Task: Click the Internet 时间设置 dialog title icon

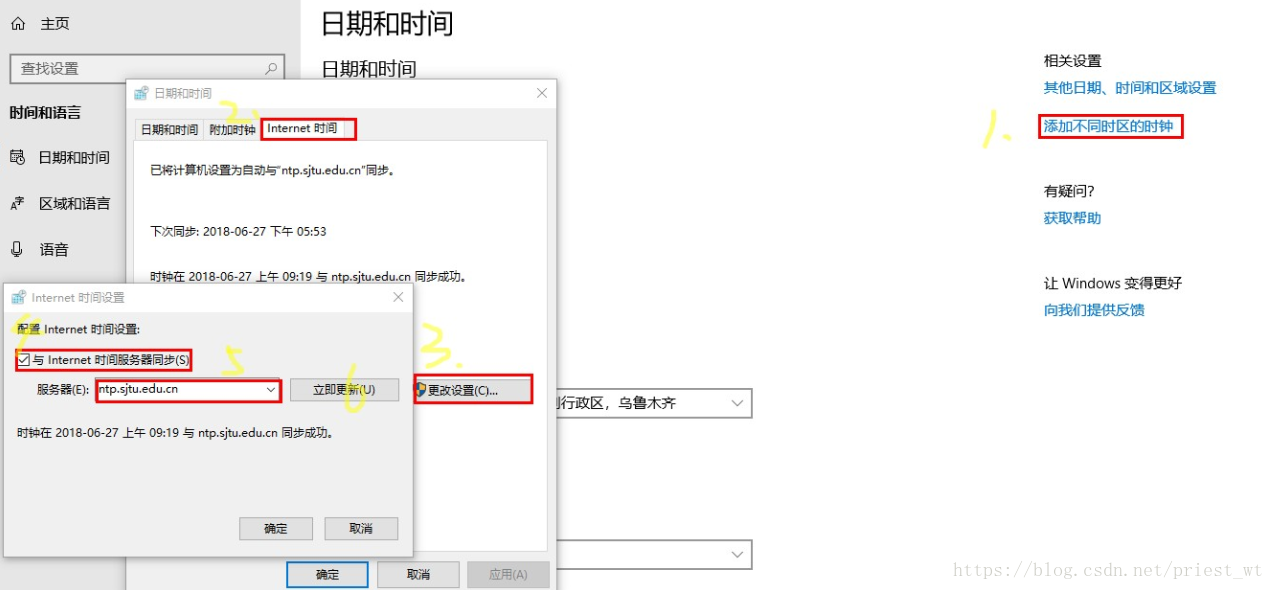Action: pyautogui.click(x=20, y=297)
